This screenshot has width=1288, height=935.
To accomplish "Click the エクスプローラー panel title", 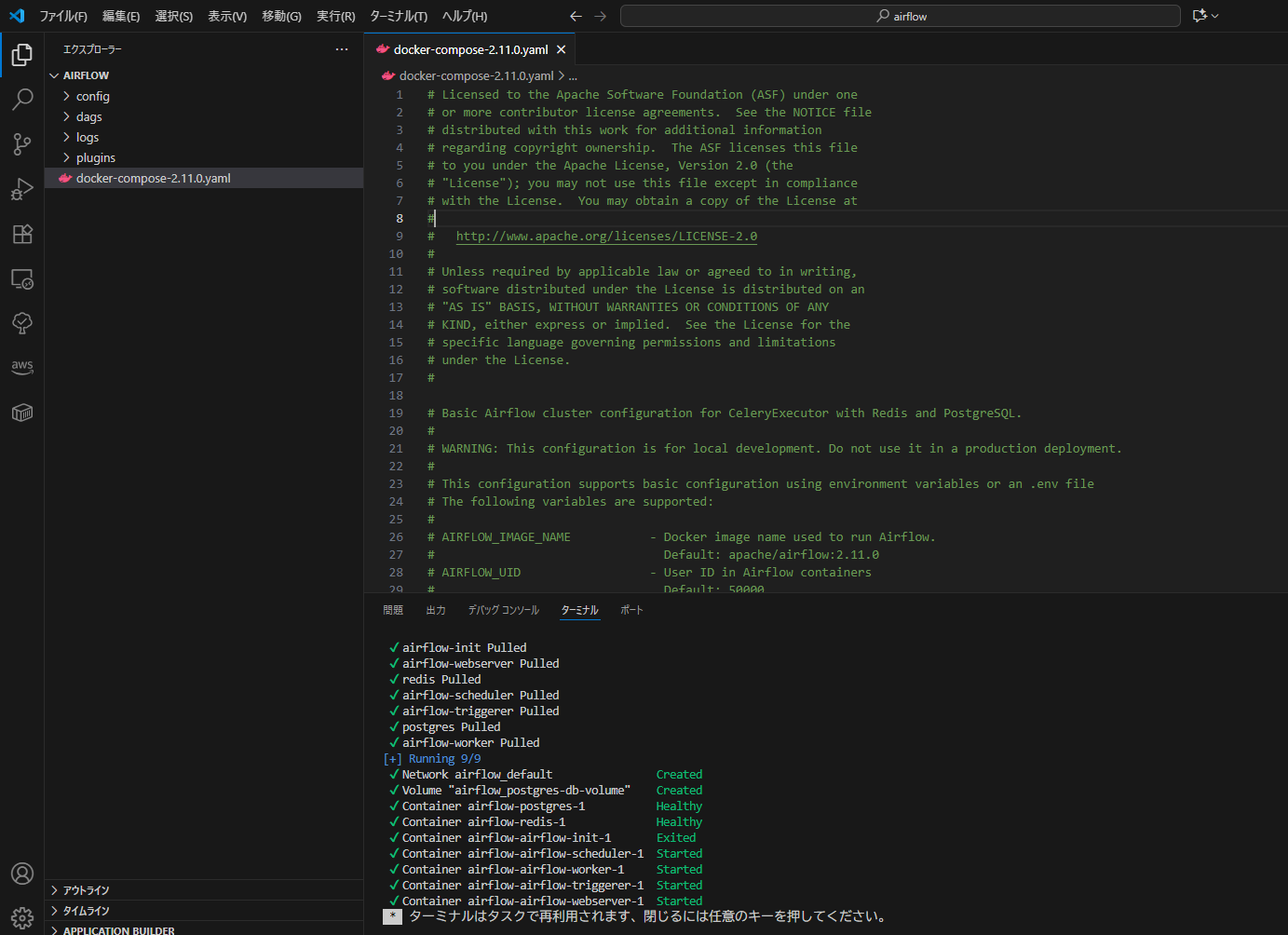I will 92,49.
